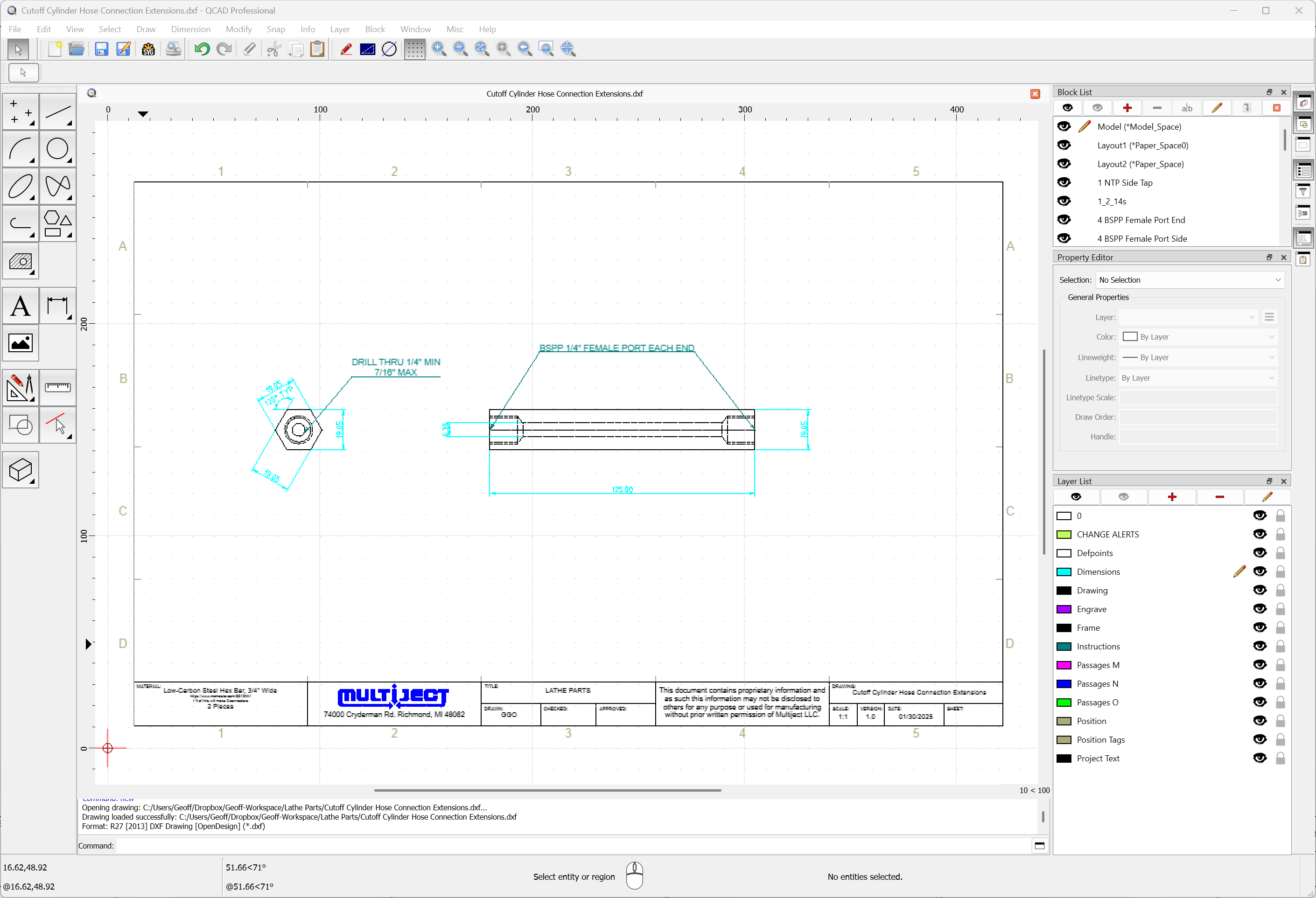
Task: Hide the 1 NTP Side Tap block
Action: 1064,182
